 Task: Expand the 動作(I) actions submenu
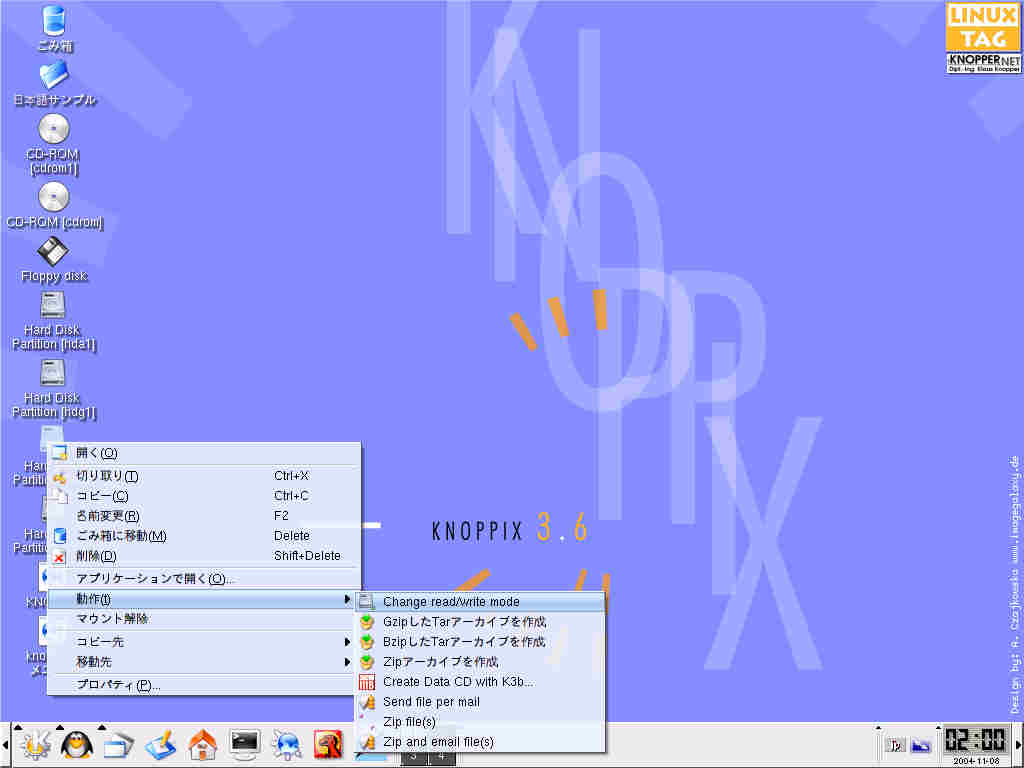204,599
